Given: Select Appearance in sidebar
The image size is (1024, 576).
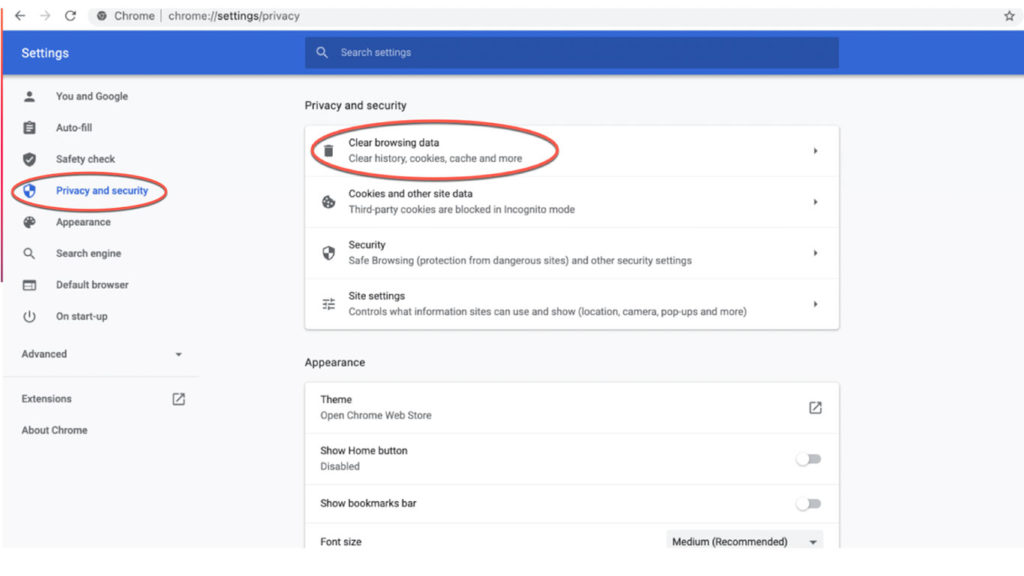Looking at the screenshot, I should 83,222.
